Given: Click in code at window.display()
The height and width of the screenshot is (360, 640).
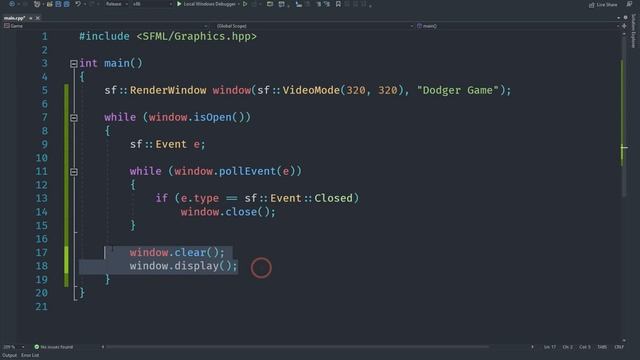Looking at the screenshot, I should [183, 266].
